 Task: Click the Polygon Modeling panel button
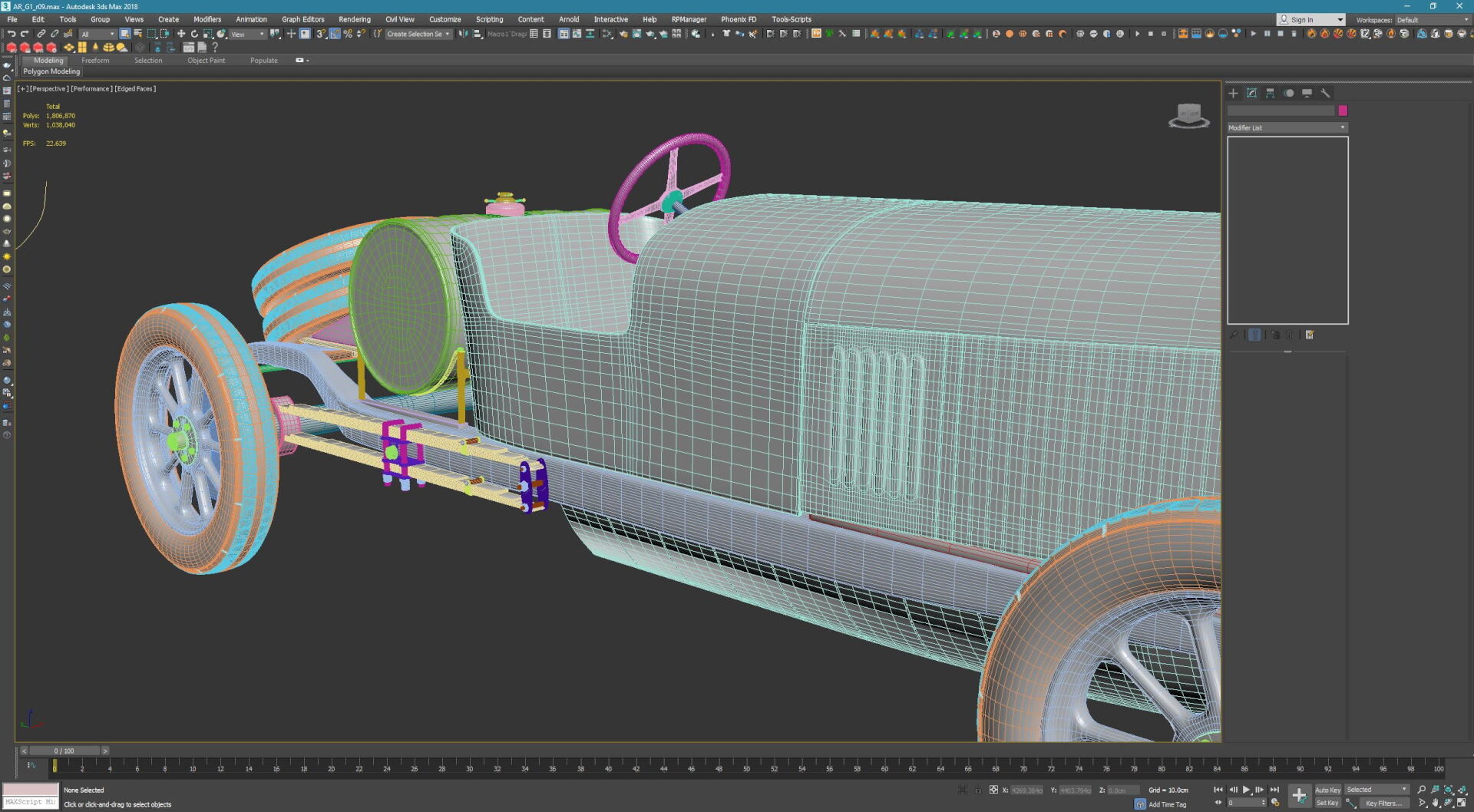click(x=51, y=71)
